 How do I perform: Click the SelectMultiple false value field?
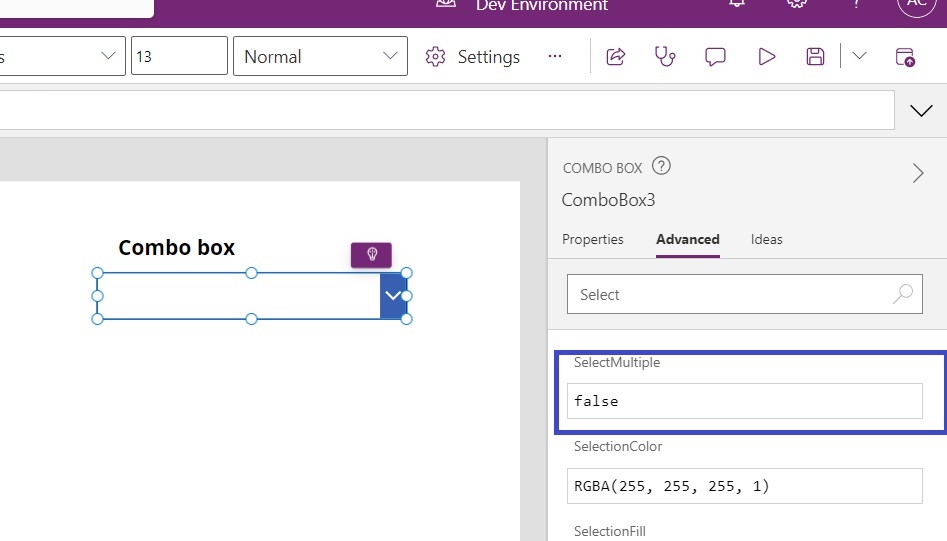(744, 401)
